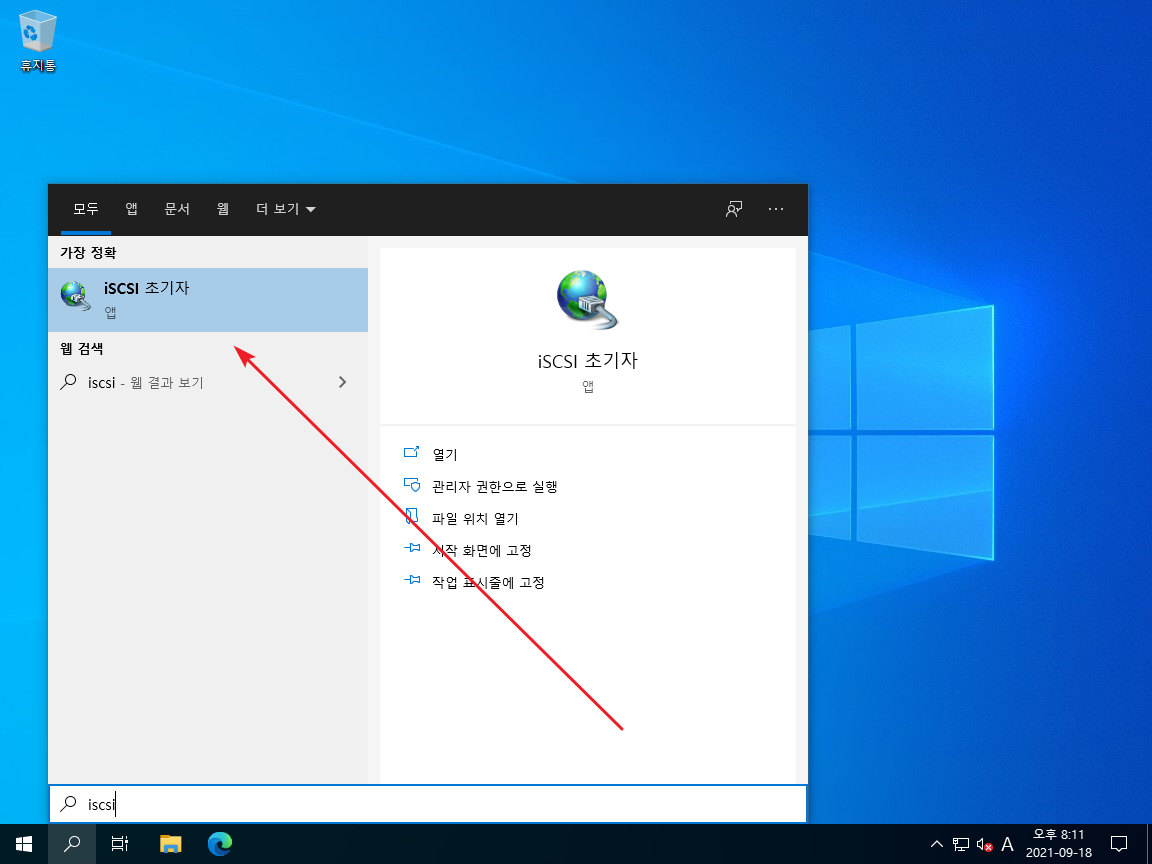1152x864 pixels.
Task: Choose 작업 표시줄에 고정
Action: click(x=489, y=583)
